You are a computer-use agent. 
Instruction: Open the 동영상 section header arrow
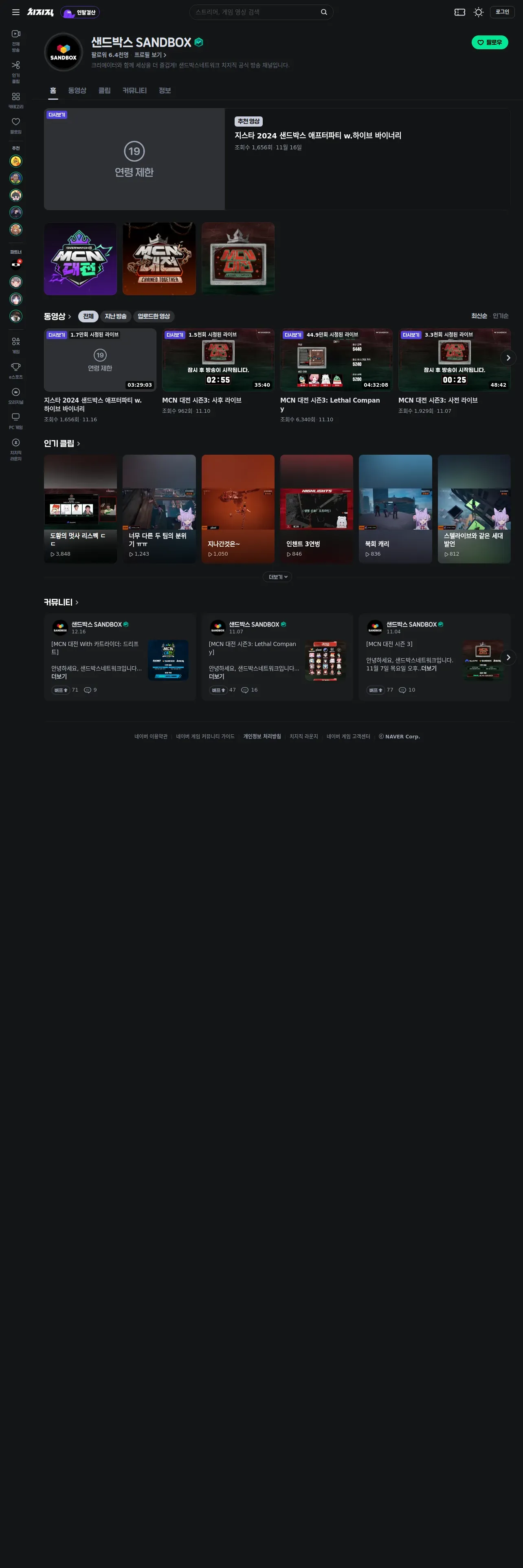[x=69, y=317]
